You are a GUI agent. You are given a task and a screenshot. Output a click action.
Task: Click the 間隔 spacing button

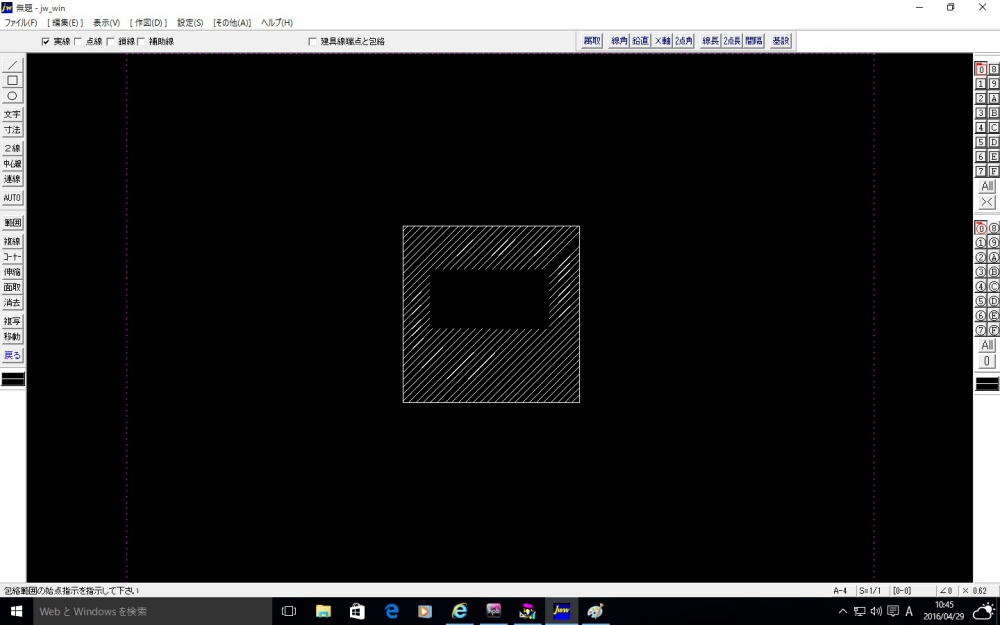coord(754,41)
